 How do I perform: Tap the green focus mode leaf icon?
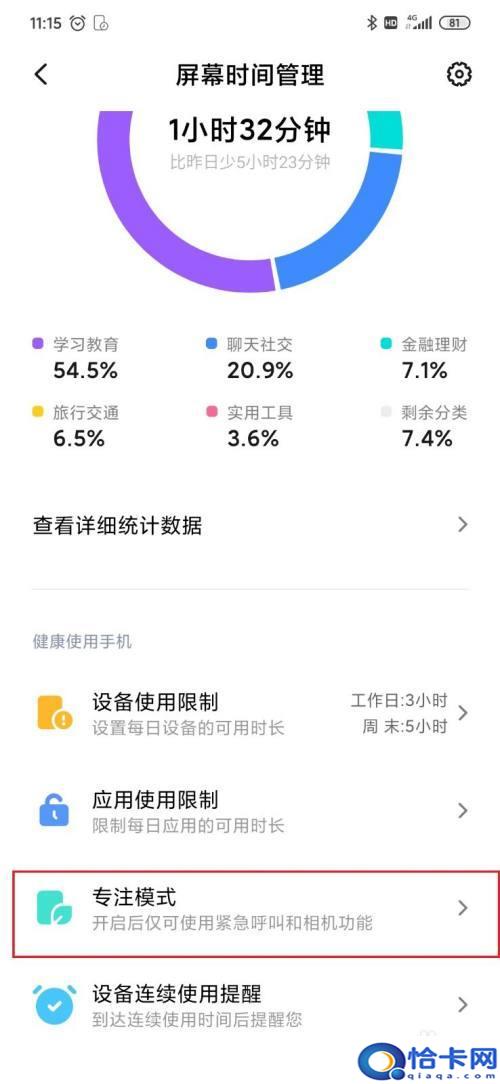(54, 908)
